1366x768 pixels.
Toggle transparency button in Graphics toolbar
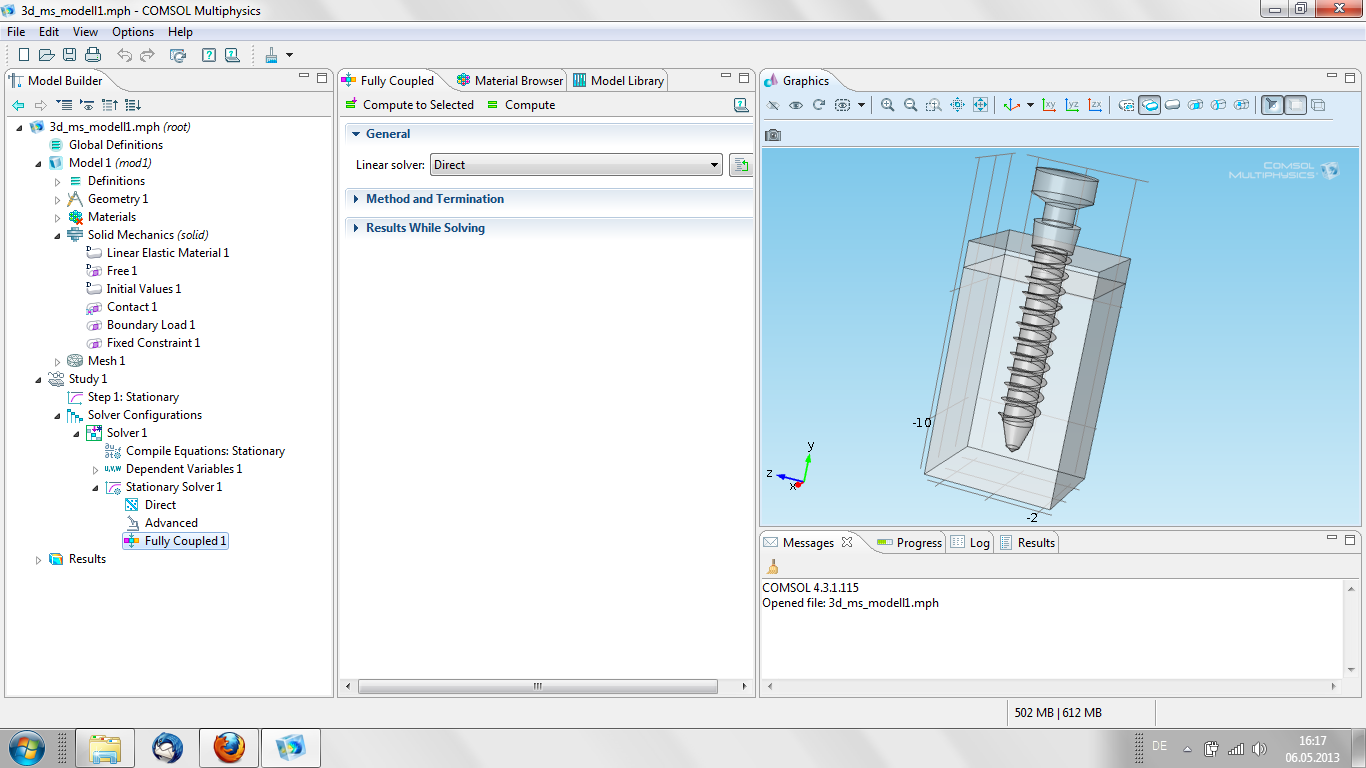(1295, 105)
